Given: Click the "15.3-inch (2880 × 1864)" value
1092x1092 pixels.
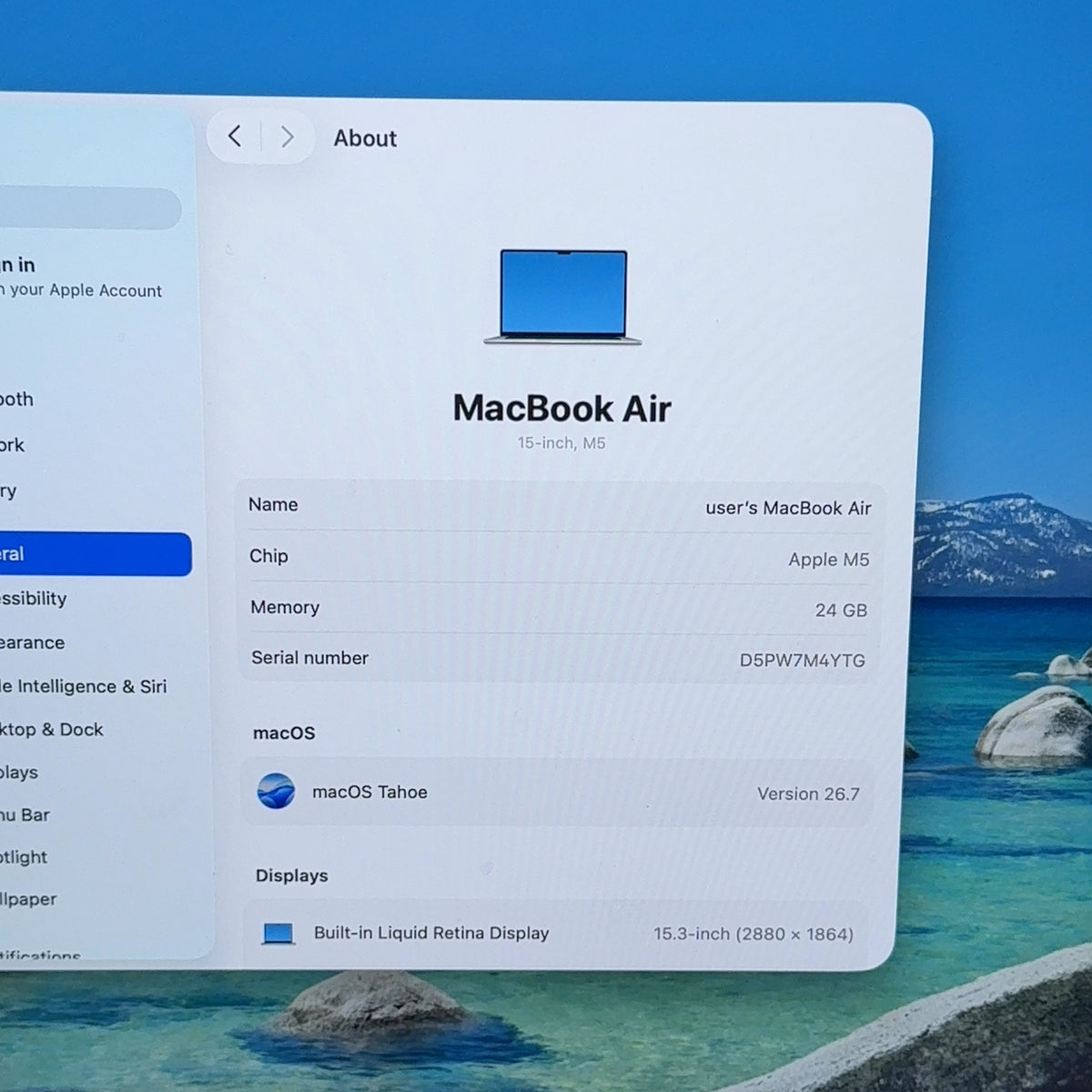Looking at the screenshot, I should click(x=753, y=934).
